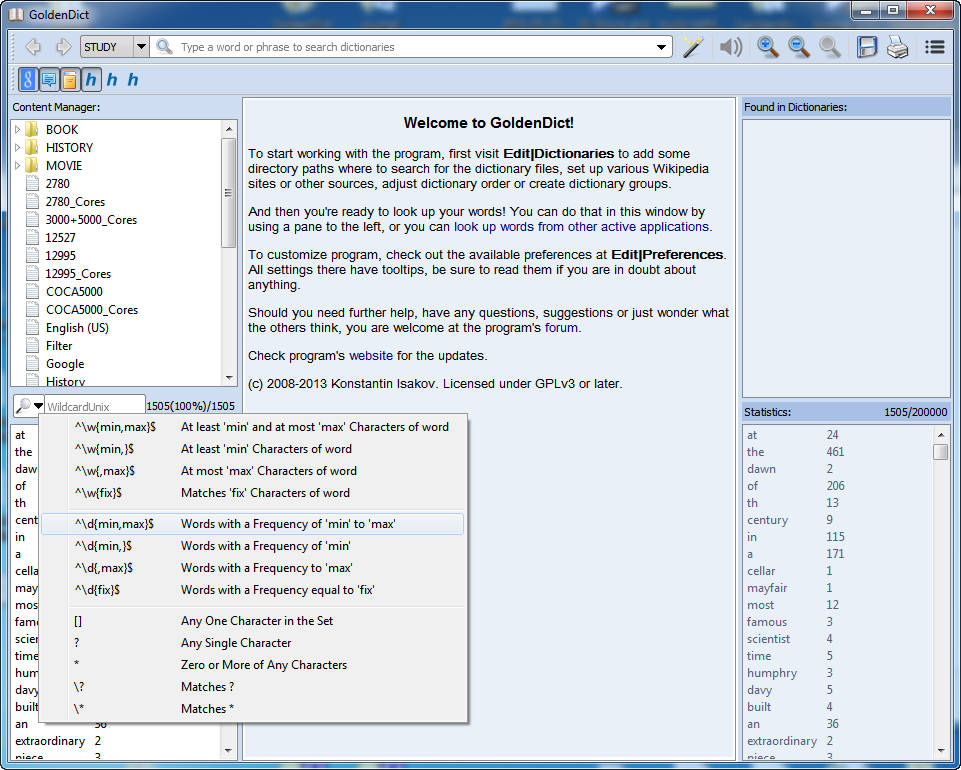Toggle the orange book dictionary icon
This screenshot has width=961, height=770.
coord(70,80)
